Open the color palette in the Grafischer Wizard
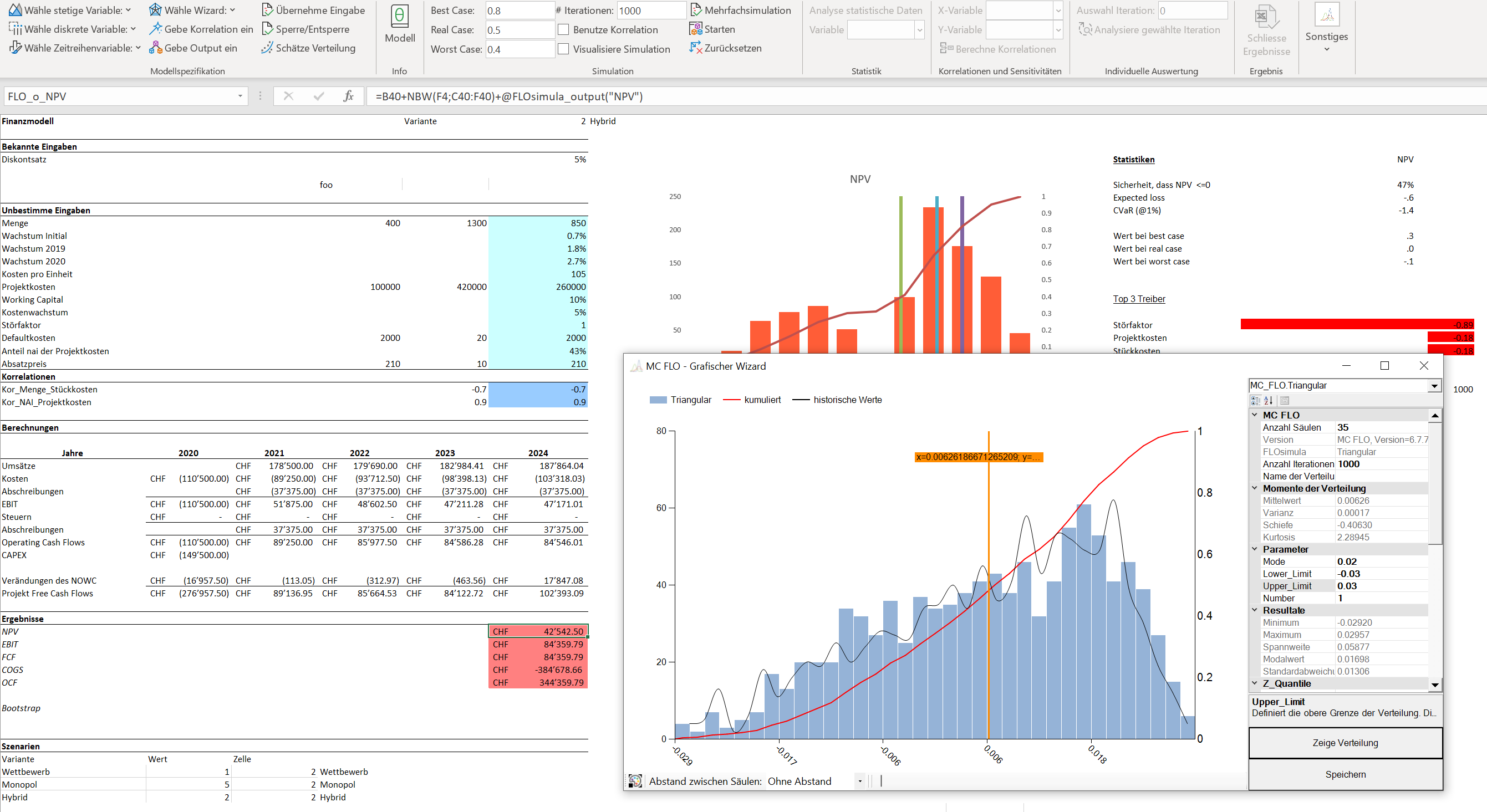This screenshot has width=1487, height=812. point(635,781)
